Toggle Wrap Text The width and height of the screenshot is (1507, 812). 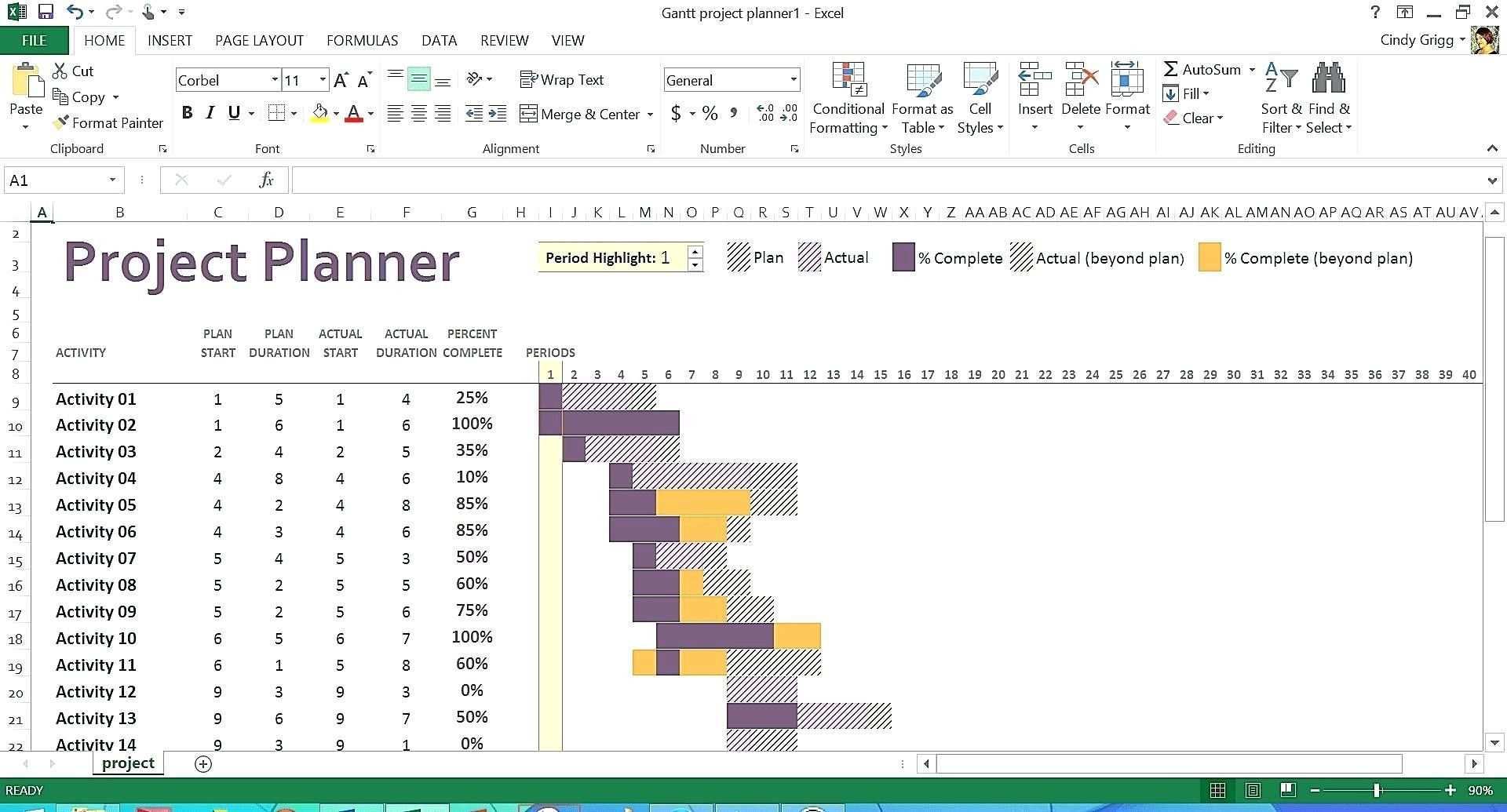[562, 79]
